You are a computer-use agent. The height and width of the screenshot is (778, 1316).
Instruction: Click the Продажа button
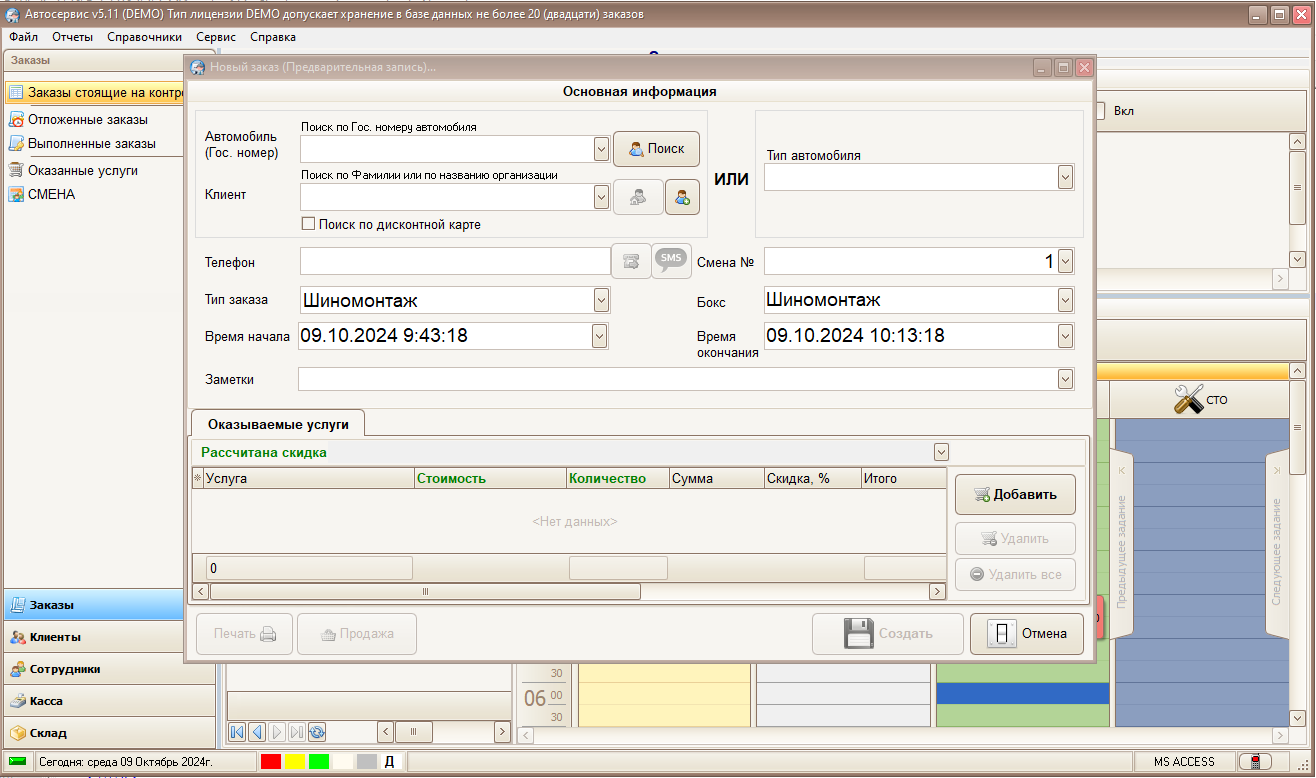pos(357,634)
